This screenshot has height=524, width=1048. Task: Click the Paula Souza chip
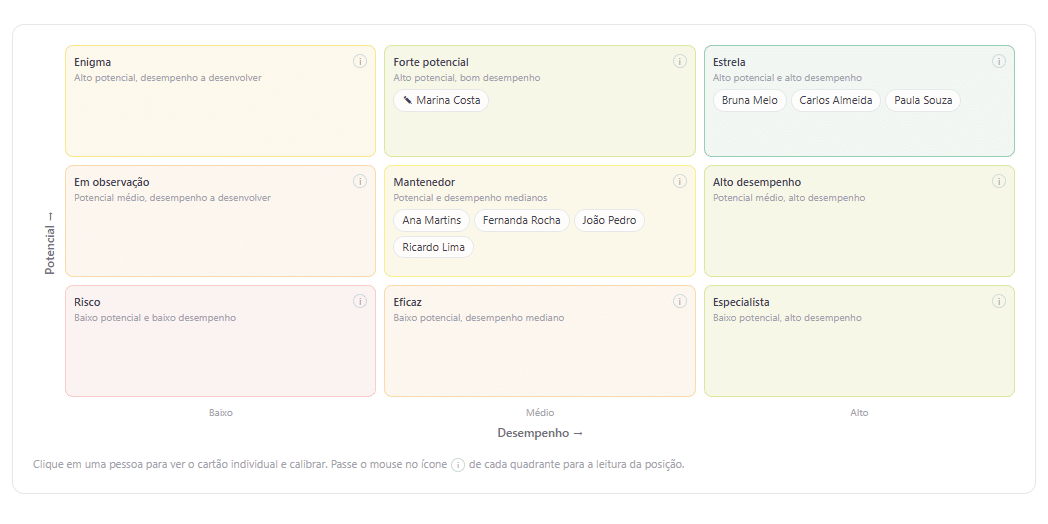point(923,100)
